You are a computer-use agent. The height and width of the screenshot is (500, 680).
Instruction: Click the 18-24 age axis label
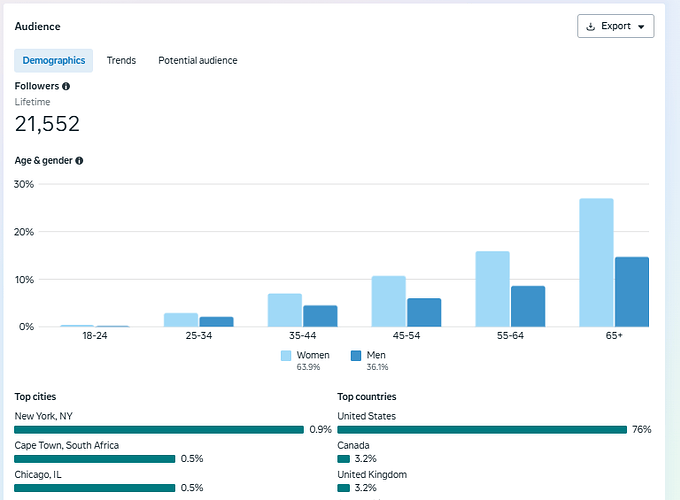tap(95, 336)
